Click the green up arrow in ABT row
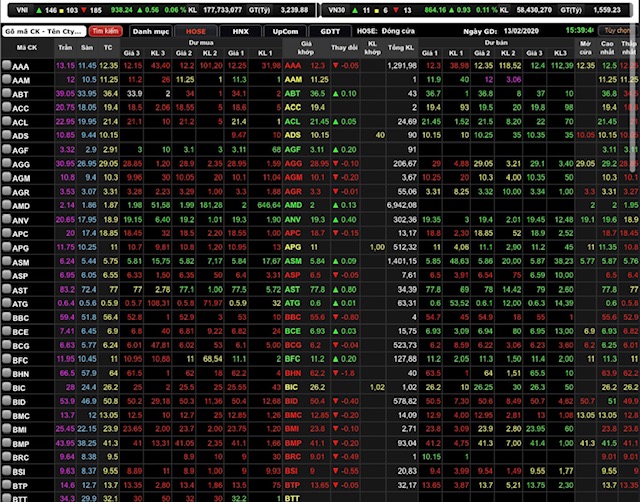The height and width of the screenshot is (502, 640). click(x=334, y=93)
